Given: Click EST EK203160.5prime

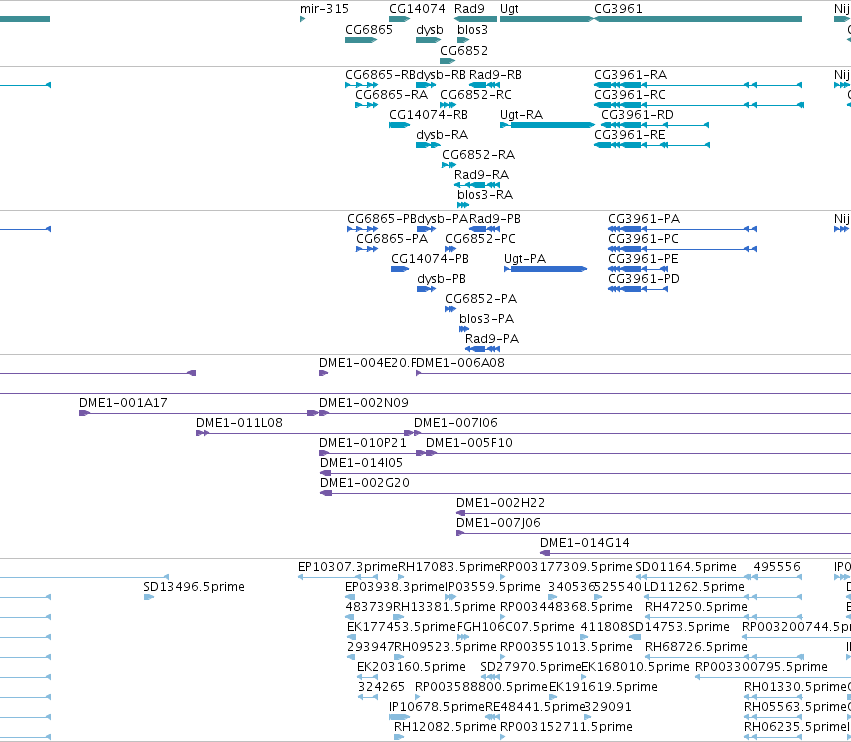Looking at the screenshot, I should (x=367, y=677).
